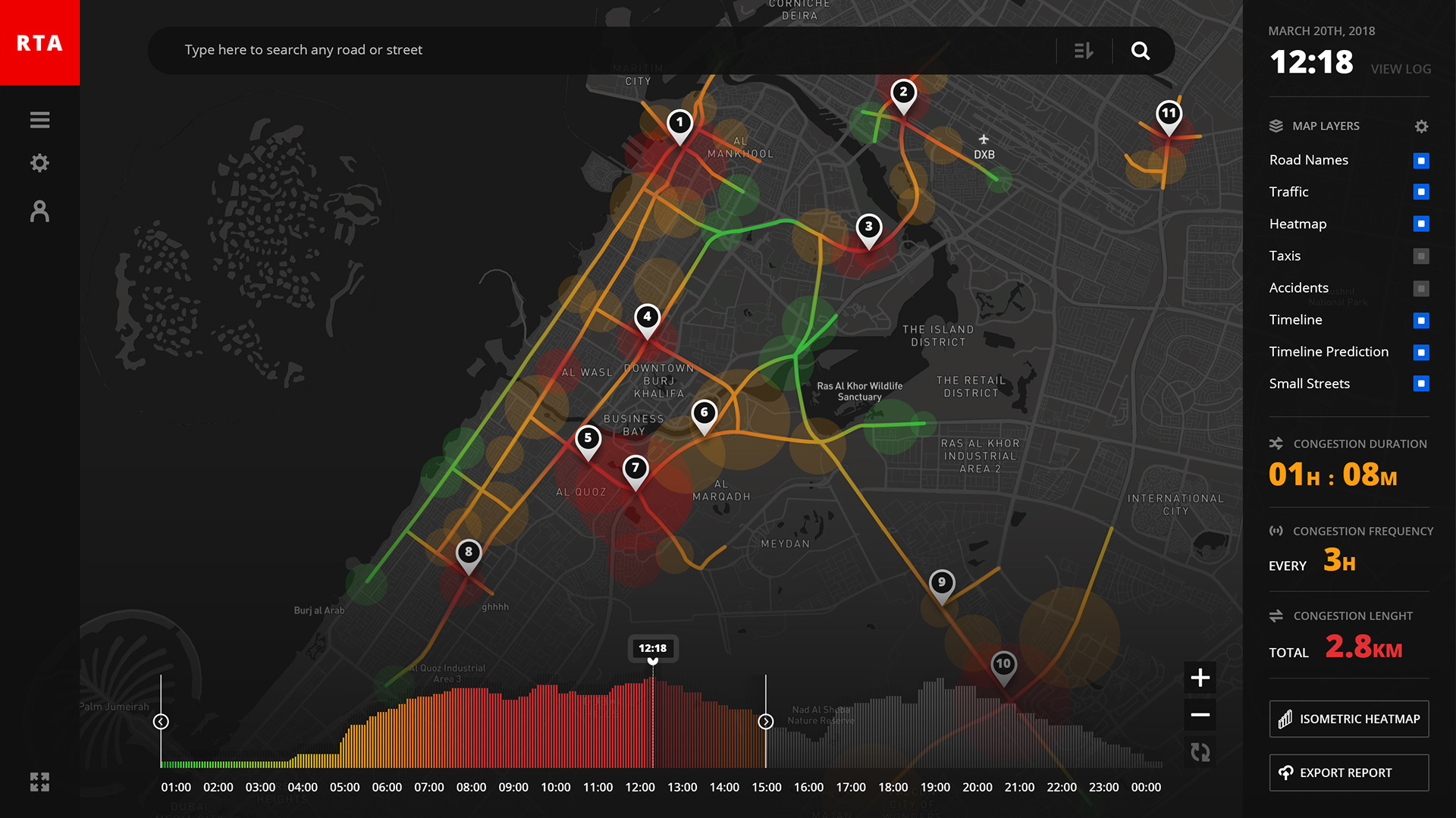Refresh the map using rotate icon

click(1200, 752)
